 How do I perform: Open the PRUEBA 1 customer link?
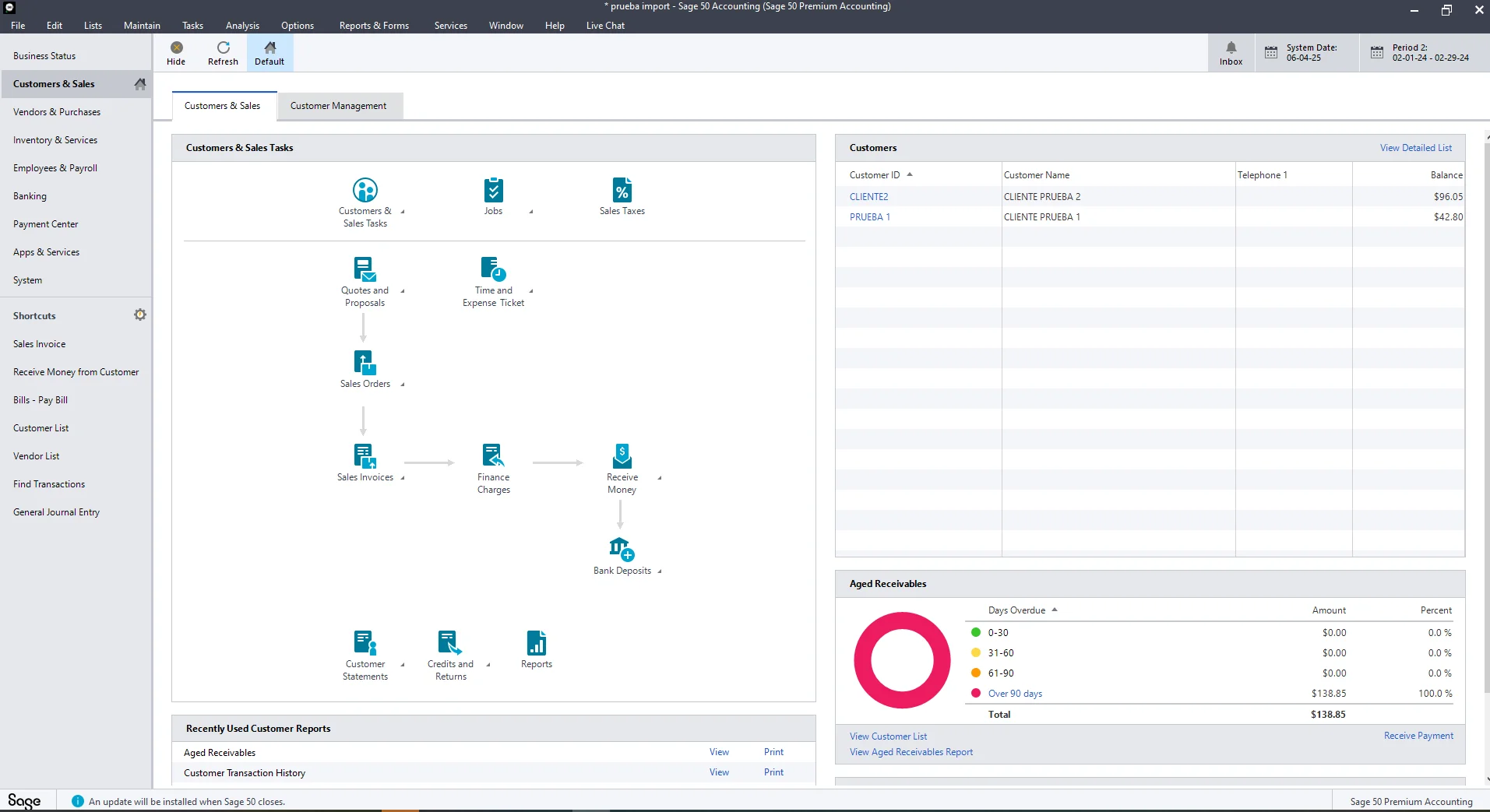[869, 217]
